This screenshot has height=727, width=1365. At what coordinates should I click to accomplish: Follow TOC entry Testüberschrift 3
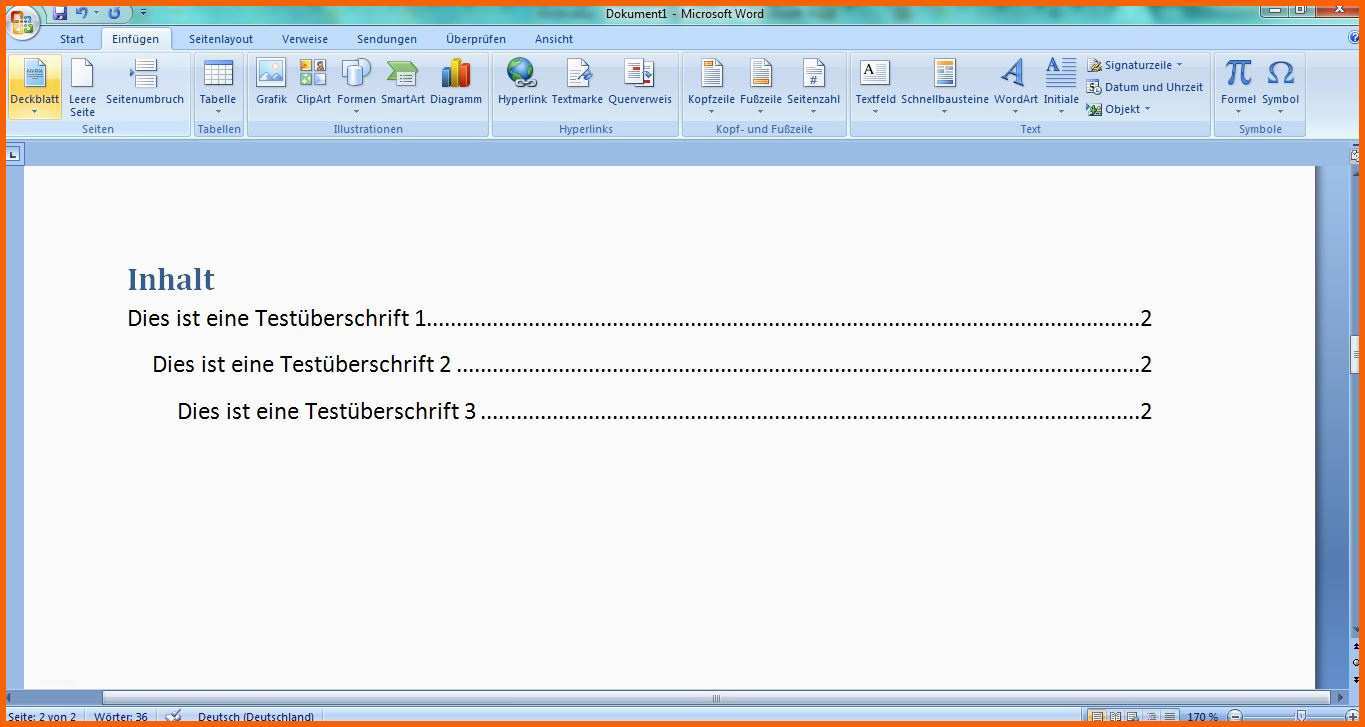[665, 411]
